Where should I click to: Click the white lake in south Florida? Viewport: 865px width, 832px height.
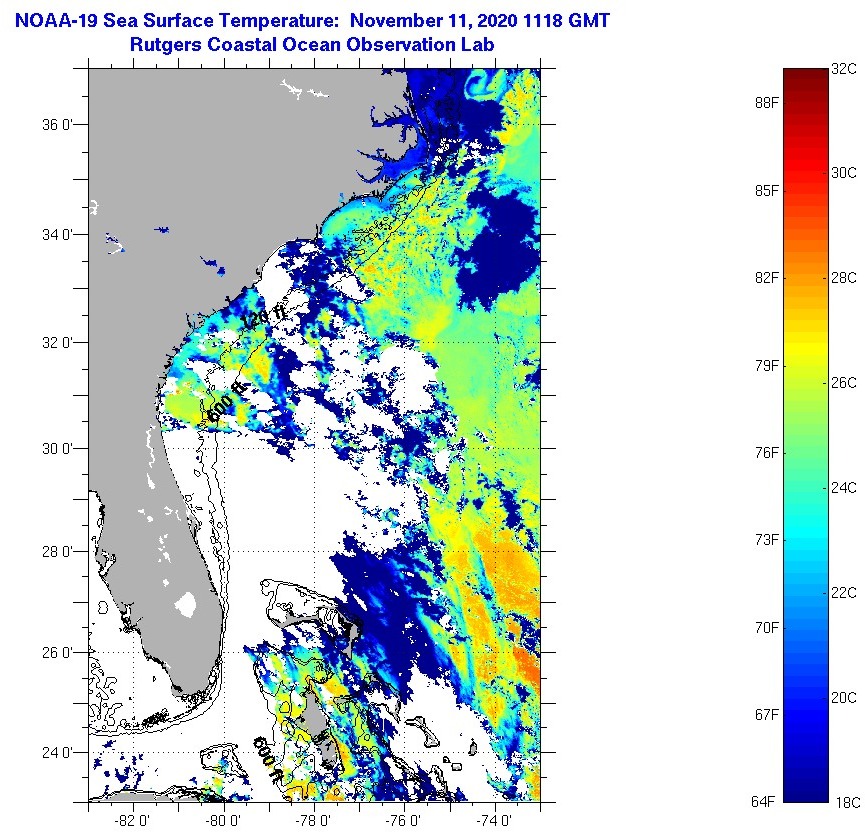[186, 604]
